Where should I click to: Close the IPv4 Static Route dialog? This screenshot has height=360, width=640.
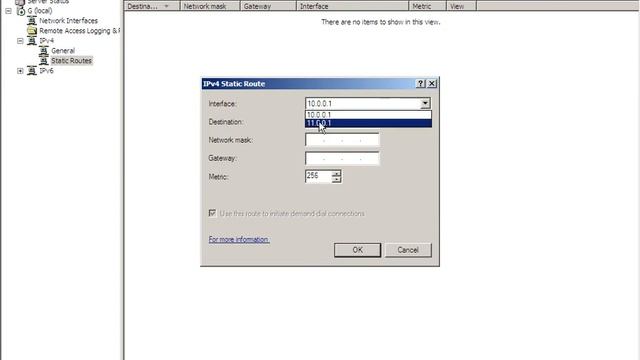pyautogui.click(x=431, y=84)
